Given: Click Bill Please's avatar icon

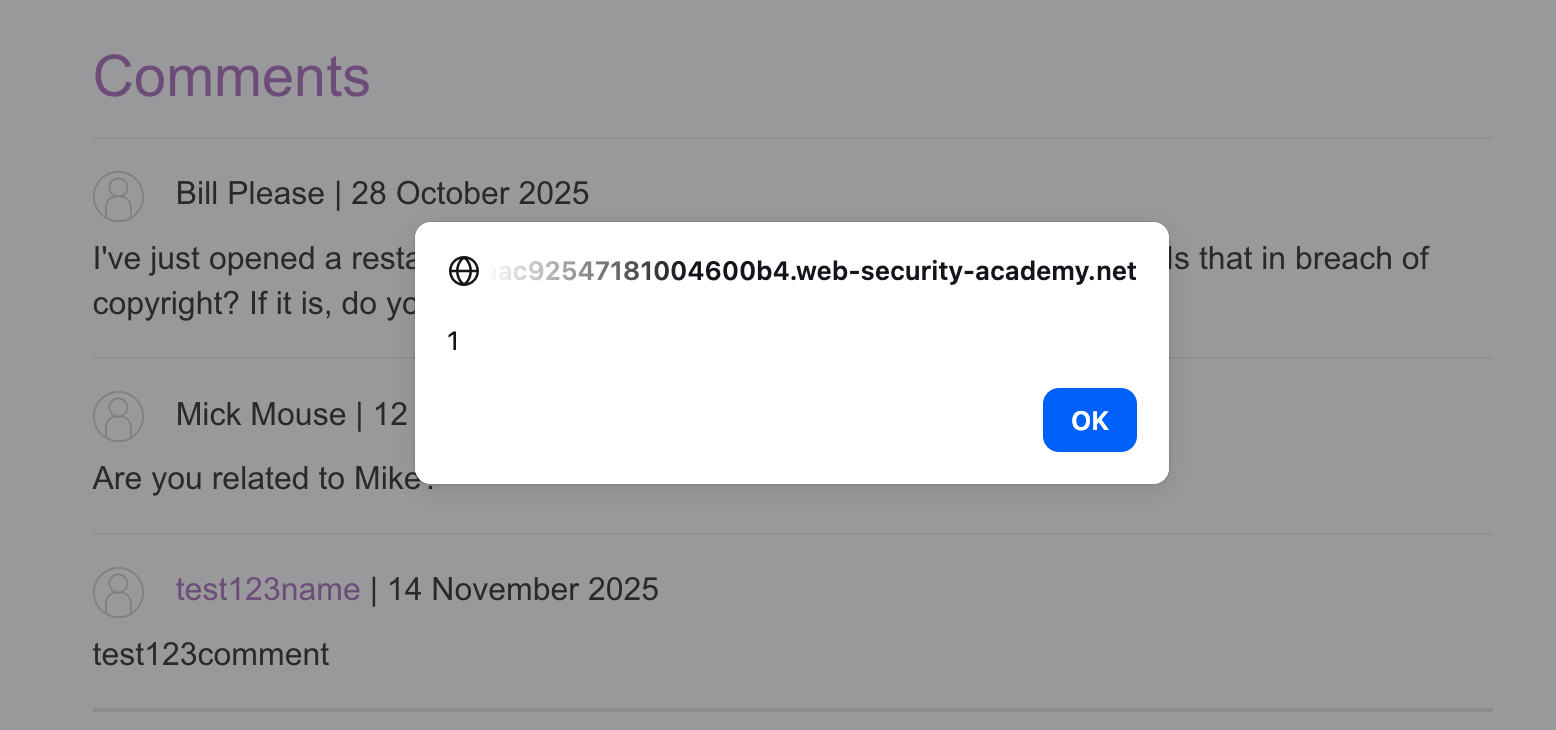Looking at the screenshot, I should pos(119,196).
